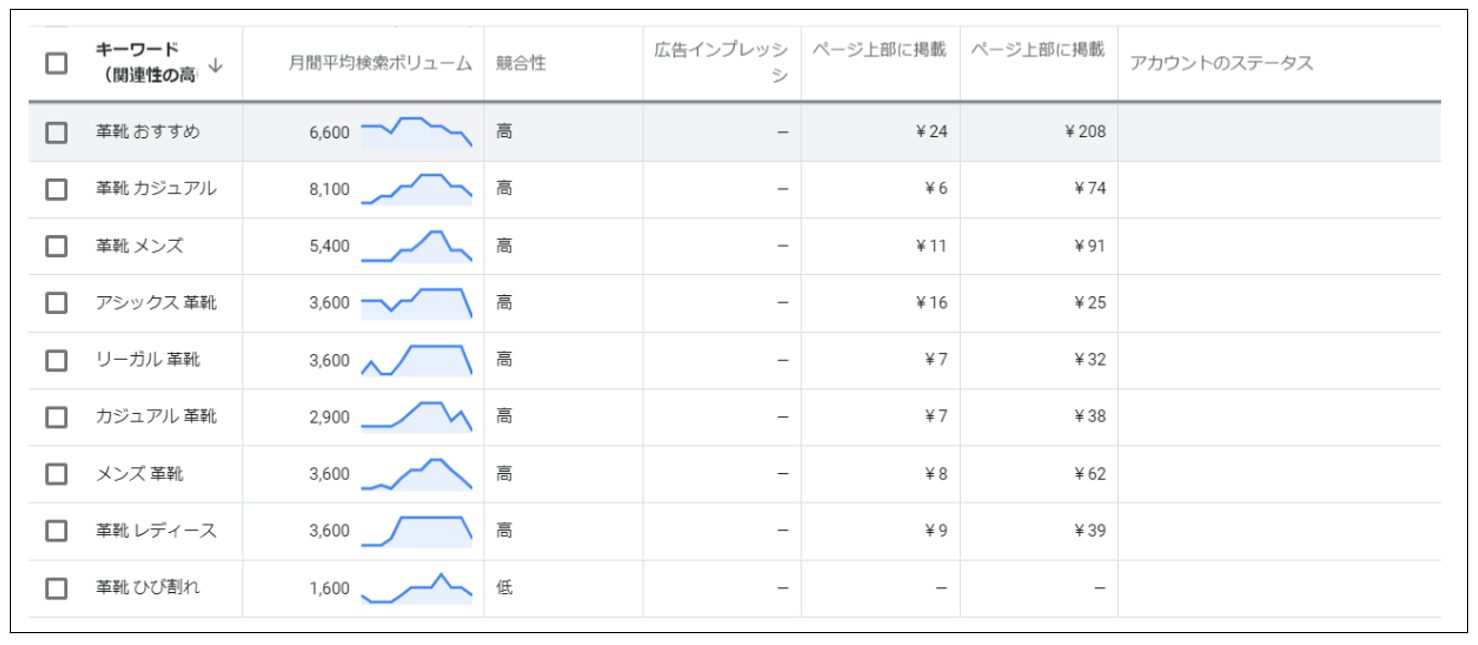Screen dimensions: 1478x645
Task: Open the trend sparkline for 革靴 ひび割れ
Action: 416,588
